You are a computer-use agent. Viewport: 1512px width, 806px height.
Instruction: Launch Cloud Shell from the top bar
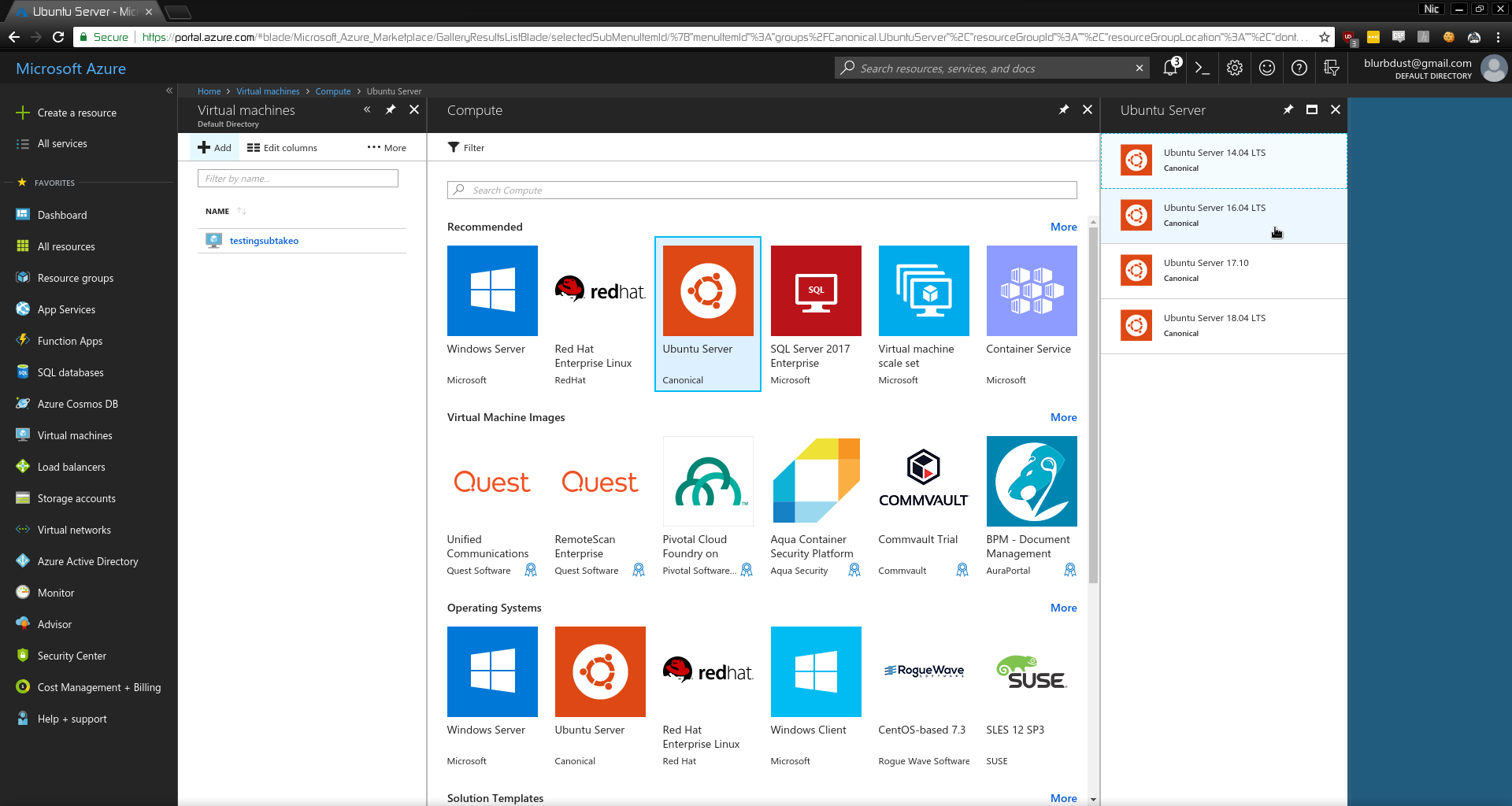1203,68
